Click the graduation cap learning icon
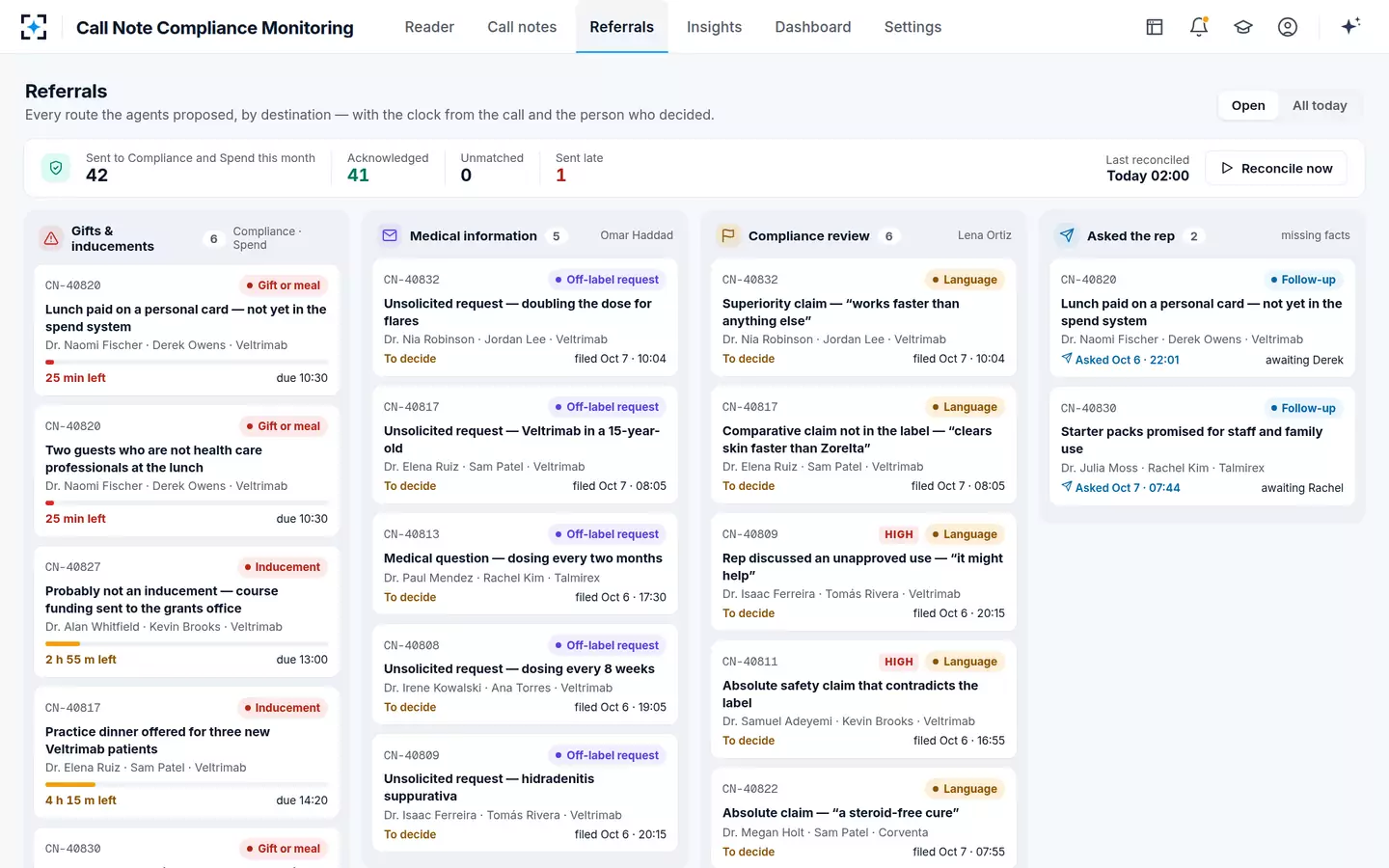This screenshot has height=868, width=1389. click(1243, 27)
